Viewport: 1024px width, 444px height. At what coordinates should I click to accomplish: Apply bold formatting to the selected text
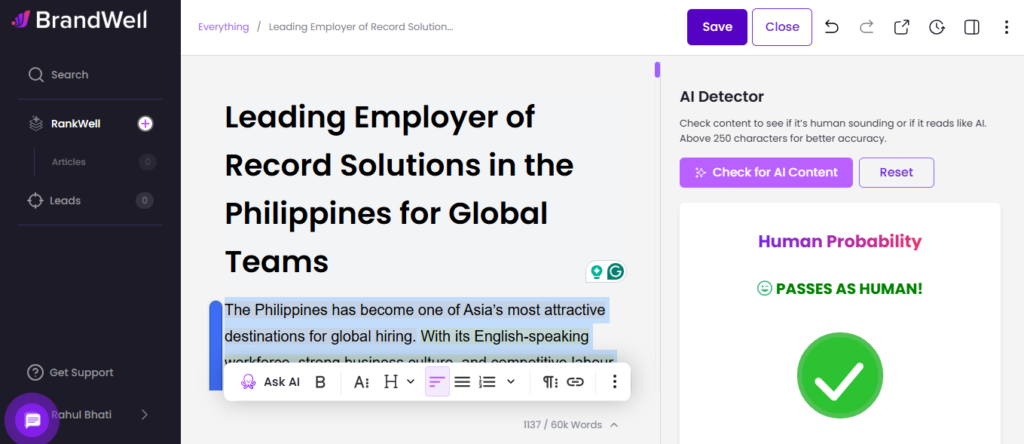tap(320, 381)
